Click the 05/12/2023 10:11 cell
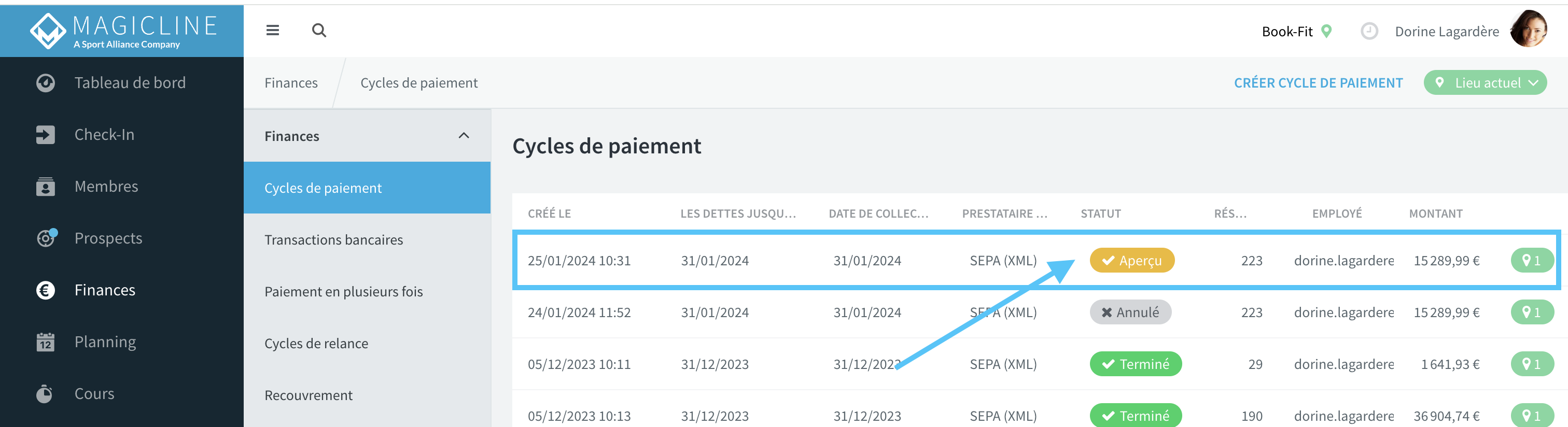The width and height of the screenshot is (1568, 427). (x=579, y=364)
